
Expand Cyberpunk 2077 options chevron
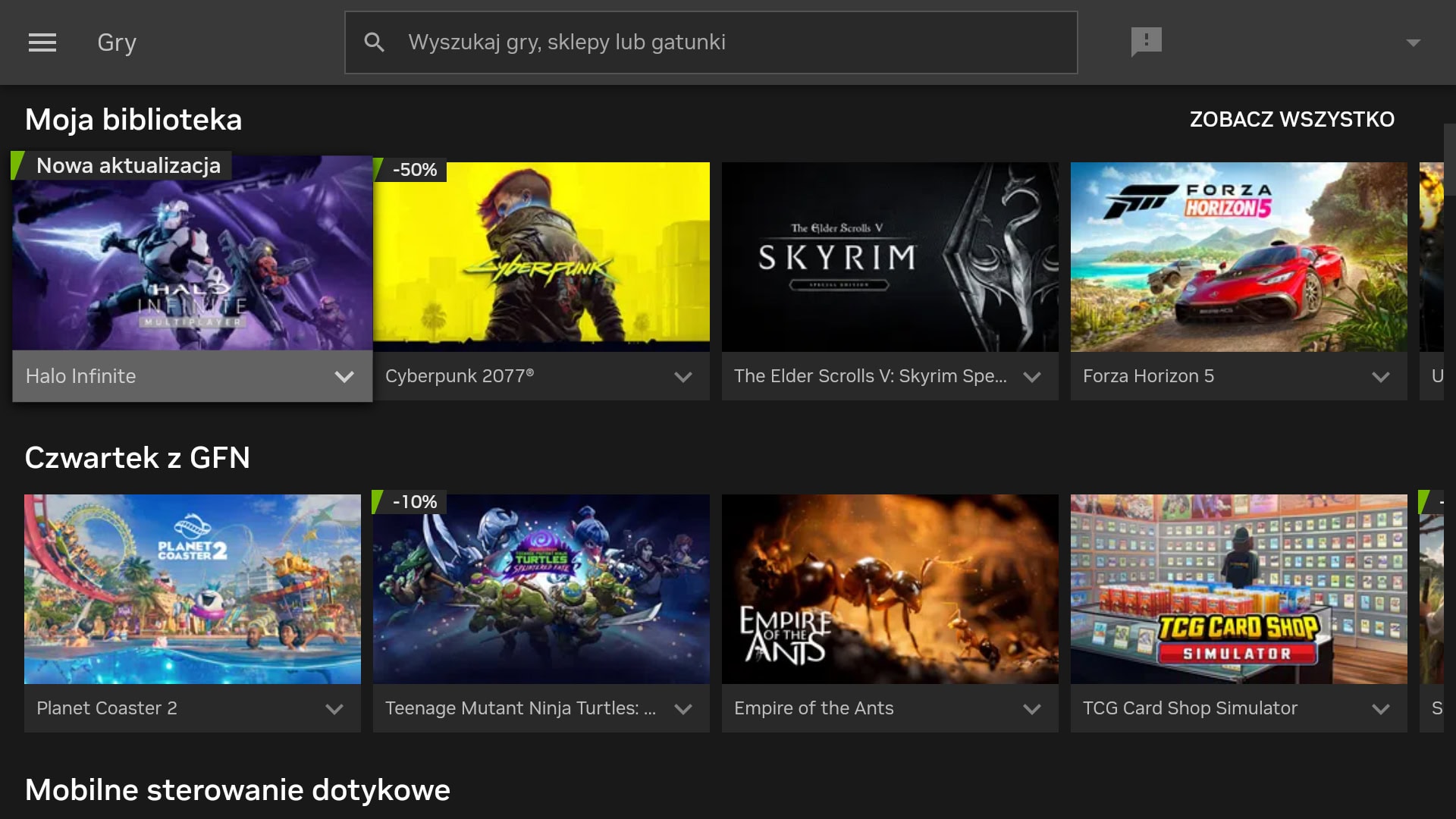[683, 377]
